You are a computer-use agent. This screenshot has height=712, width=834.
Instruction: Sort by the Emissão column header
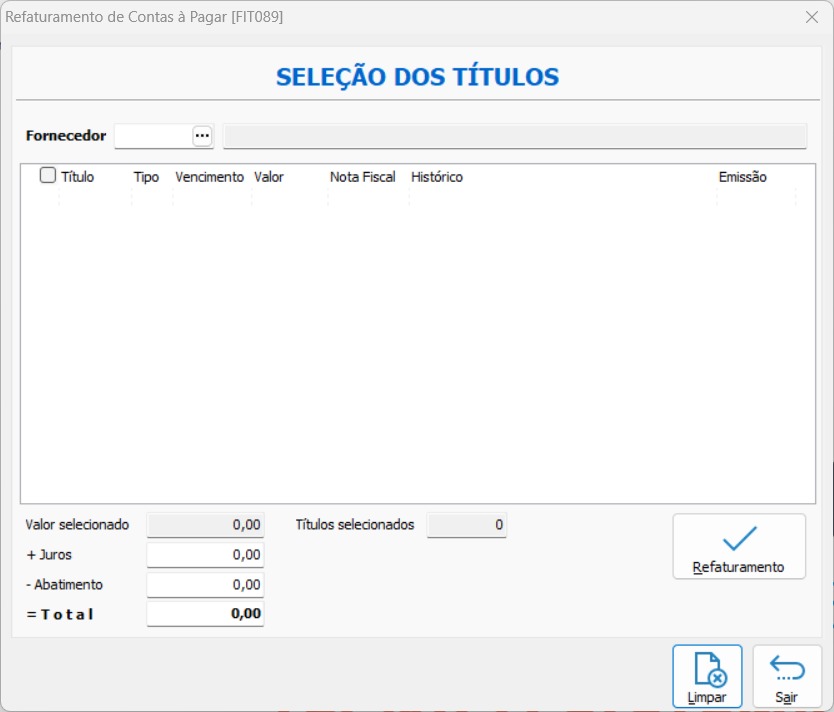(x=742, y=177)
